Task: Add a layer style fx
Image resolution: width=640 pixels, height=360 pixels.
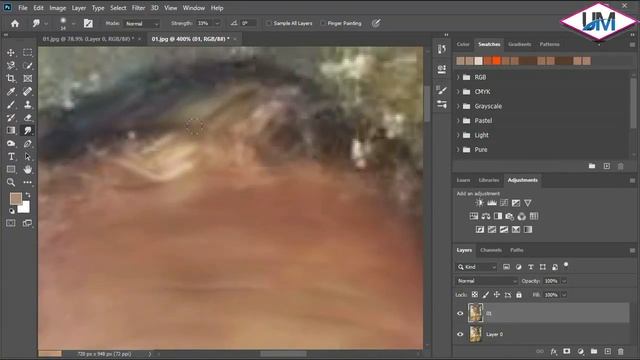Action: click(553, 351)
